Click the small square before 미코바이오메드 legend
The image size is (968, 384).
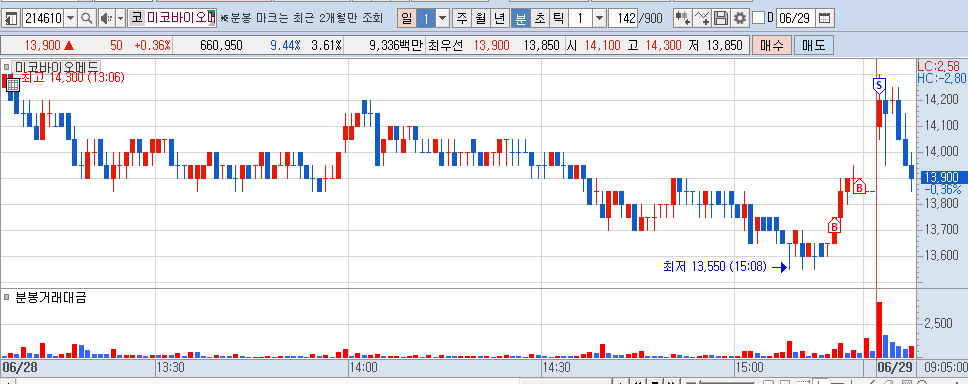[x=6, y=67]
